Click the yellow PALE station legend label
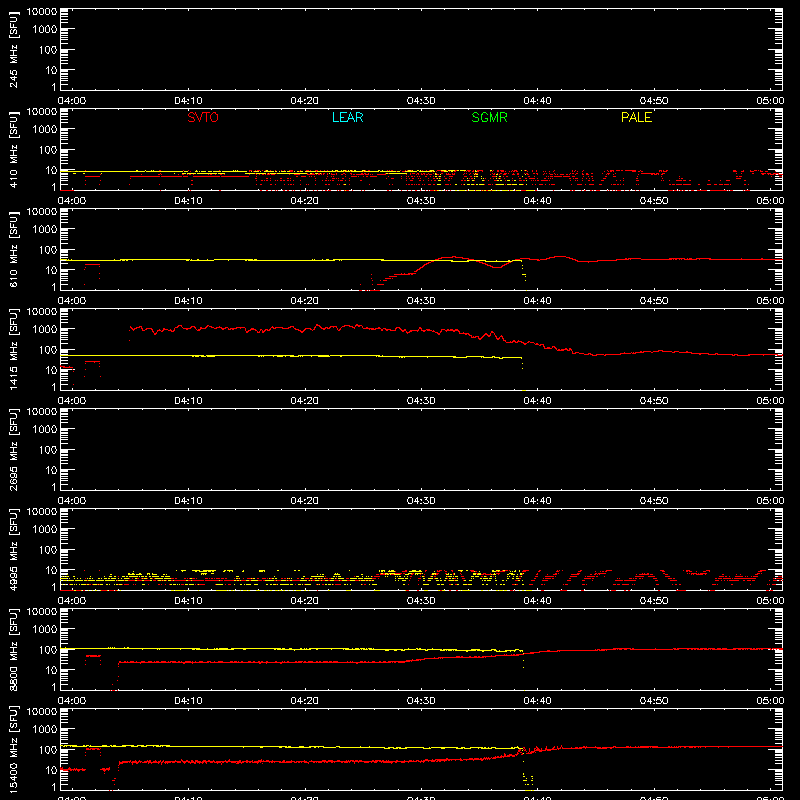800x800 pixels. coord(636,117)
